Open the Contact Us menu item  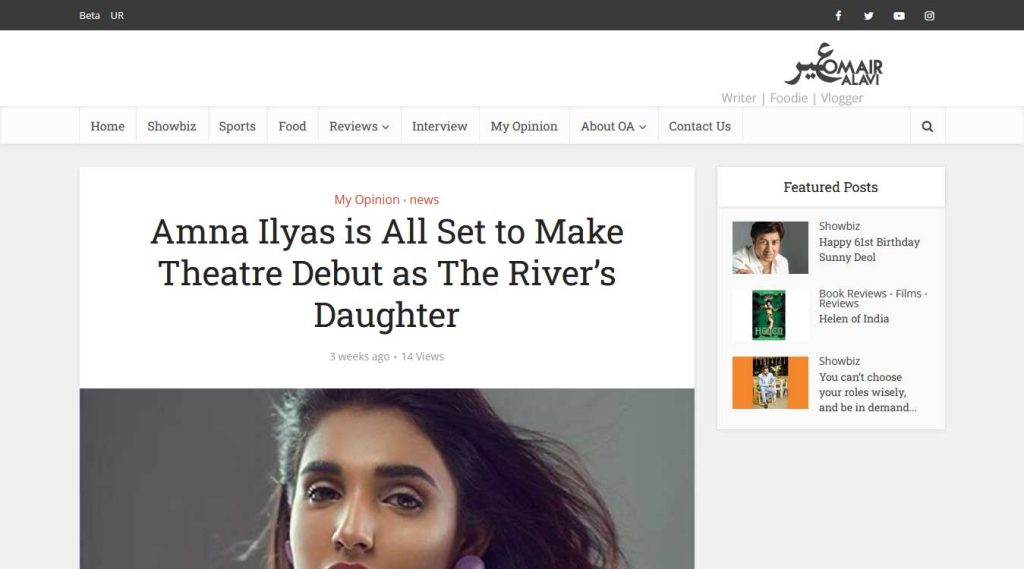point(700,126)
